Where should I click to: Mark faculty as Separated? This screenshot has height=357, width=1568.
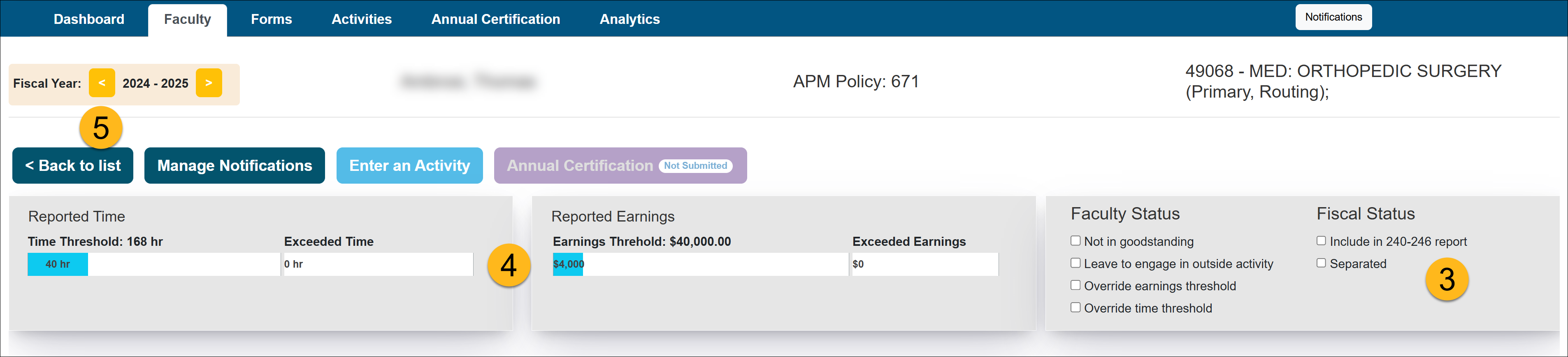tap(1321, 263)
